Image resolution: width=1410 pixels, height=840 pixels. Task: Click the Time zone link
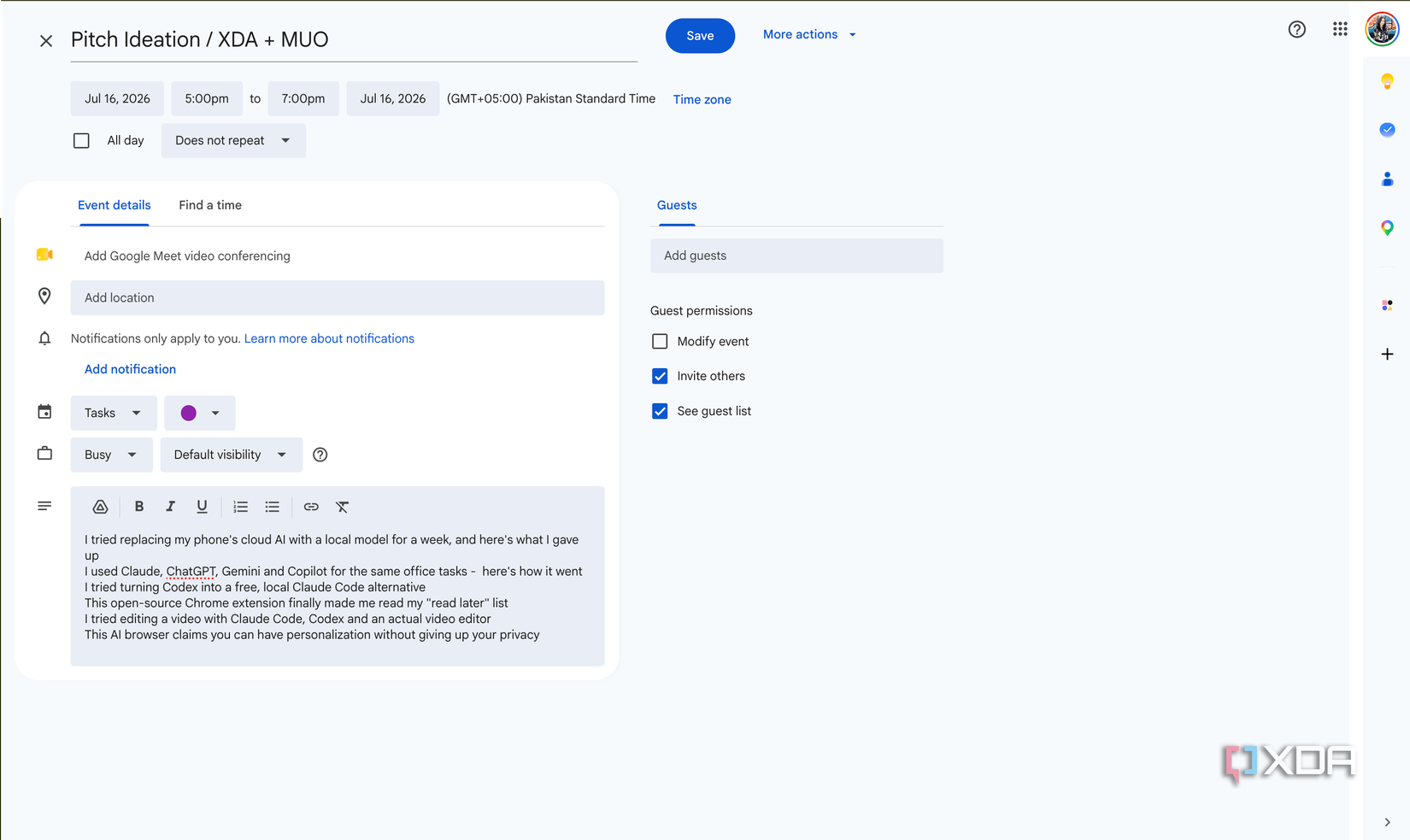pos(702,99)
